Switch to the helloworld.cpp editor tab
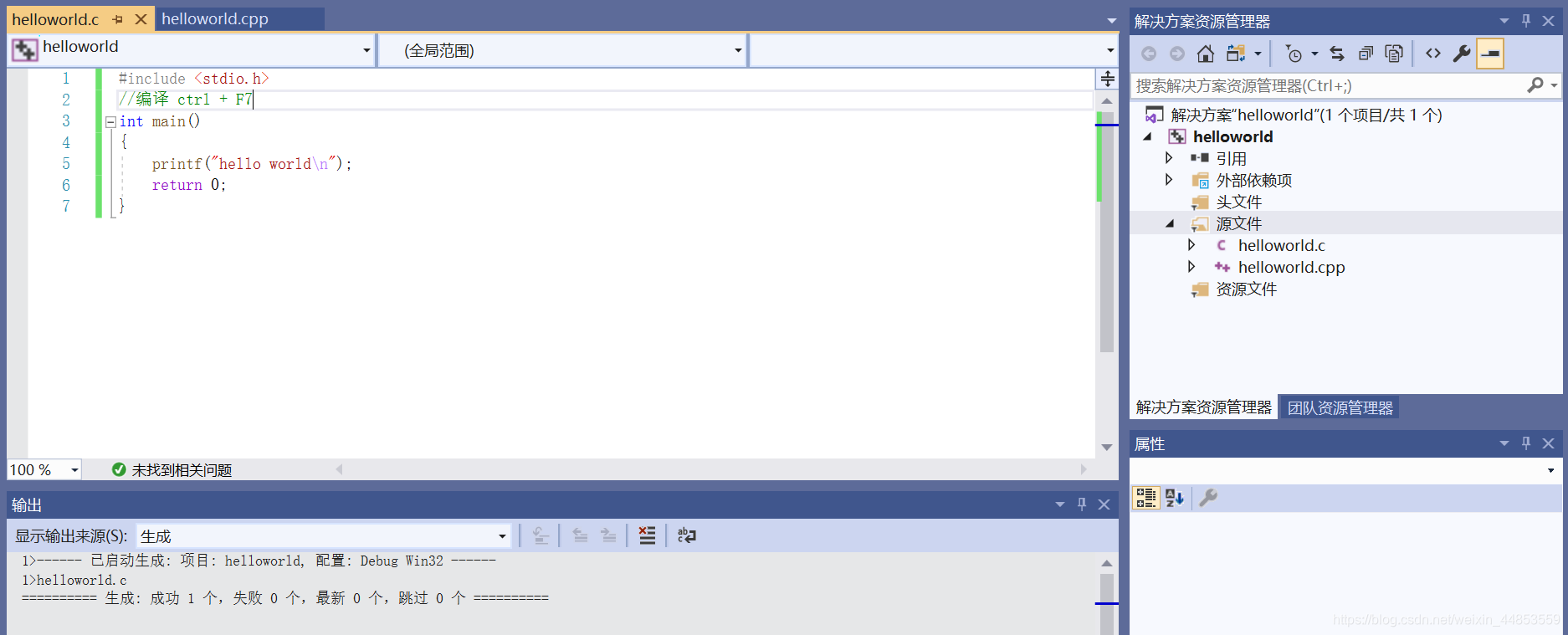 coord(215,18)
